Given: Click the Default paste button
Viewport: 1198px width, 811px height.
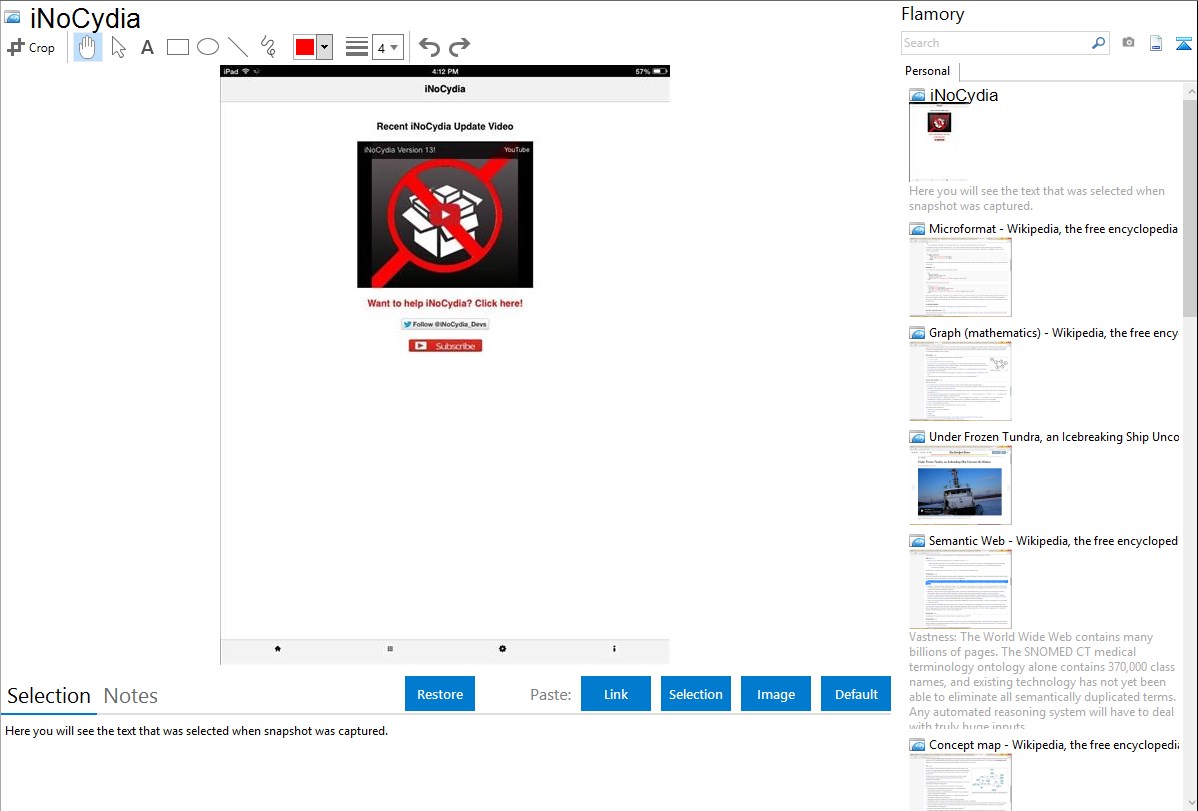Looking at the screenshot, I should (856, 694).
